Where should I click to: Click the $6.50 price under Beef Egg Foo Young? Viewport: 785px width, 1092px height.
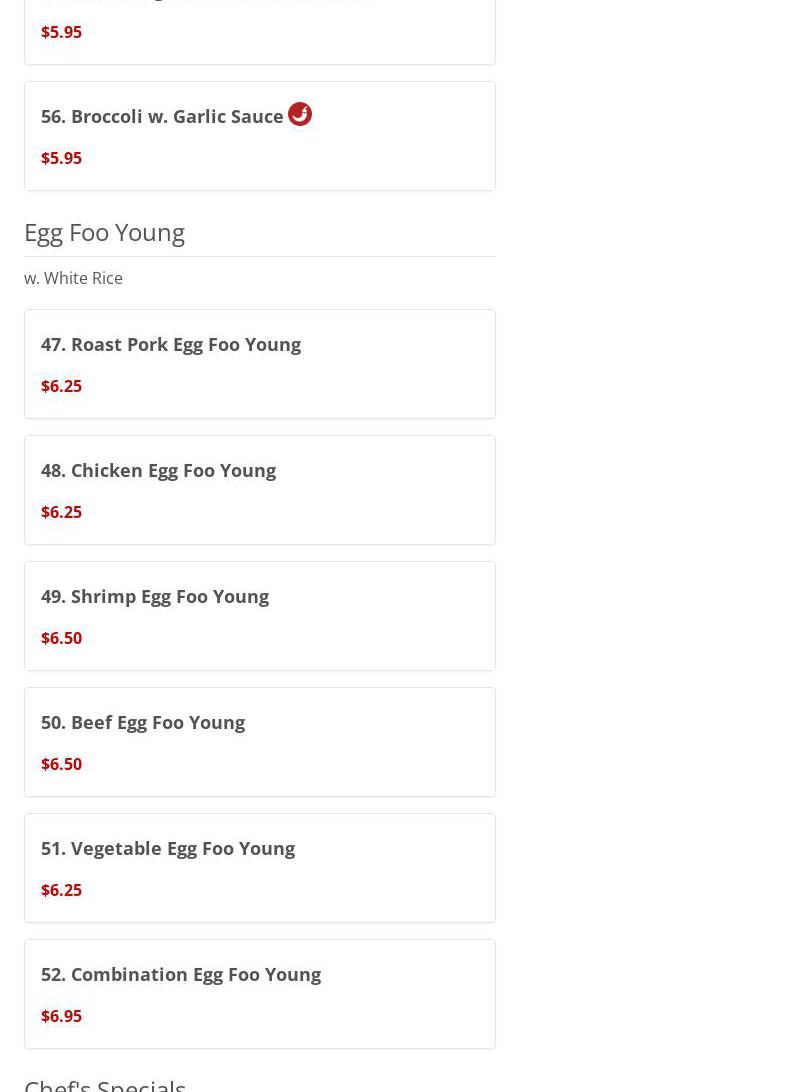point(61,764)
